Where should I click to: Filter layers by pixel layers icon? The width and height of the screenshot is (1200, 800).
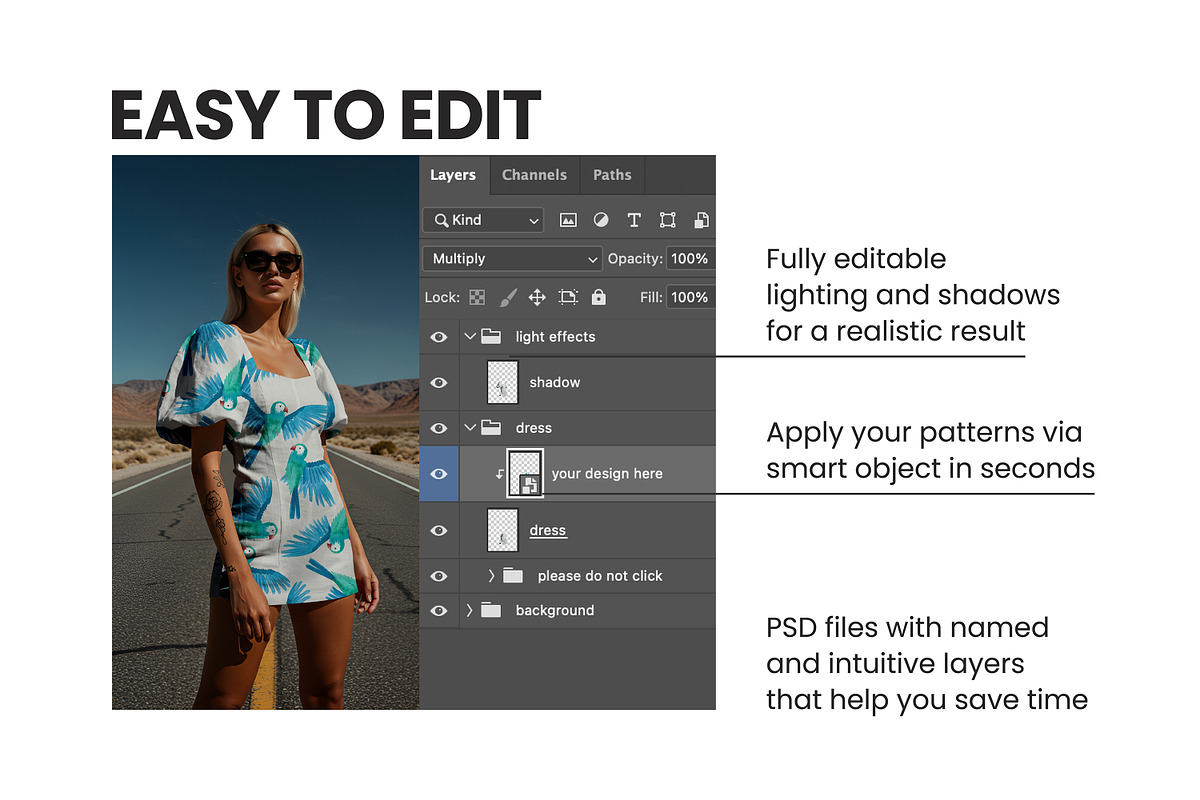(x=568, y=220)
